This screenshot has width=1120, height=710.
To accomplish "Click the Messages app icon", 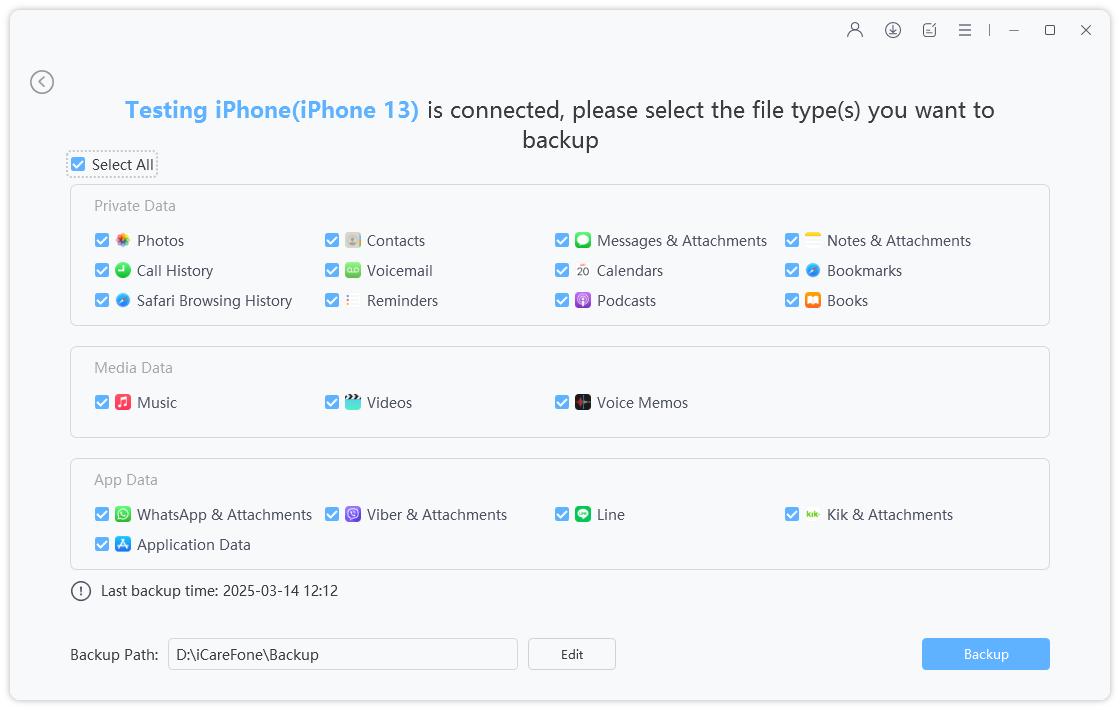I will [x=583, y=240].
